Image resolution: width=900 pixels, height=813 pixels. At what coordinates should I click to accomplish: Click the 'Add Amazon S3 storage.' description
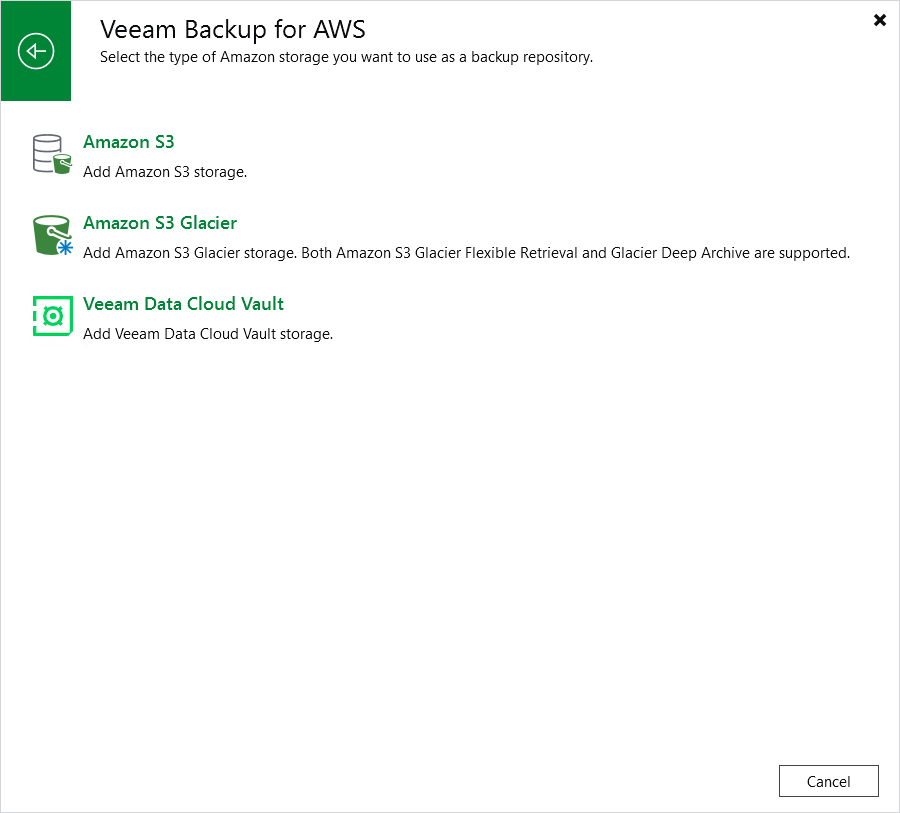click(x=165, y=172)
